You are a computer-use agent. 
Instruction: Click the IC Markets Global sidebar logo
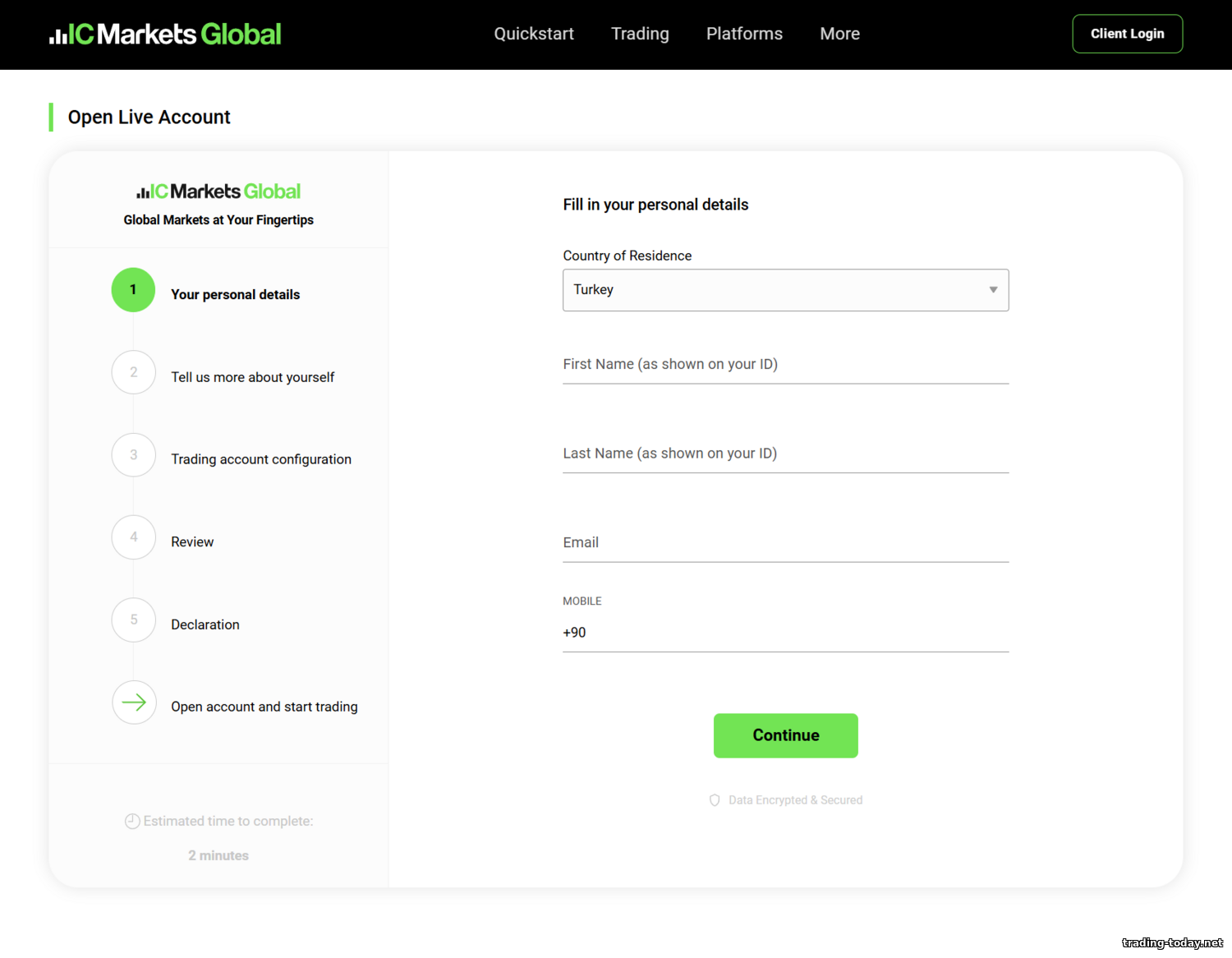(218, 191)
